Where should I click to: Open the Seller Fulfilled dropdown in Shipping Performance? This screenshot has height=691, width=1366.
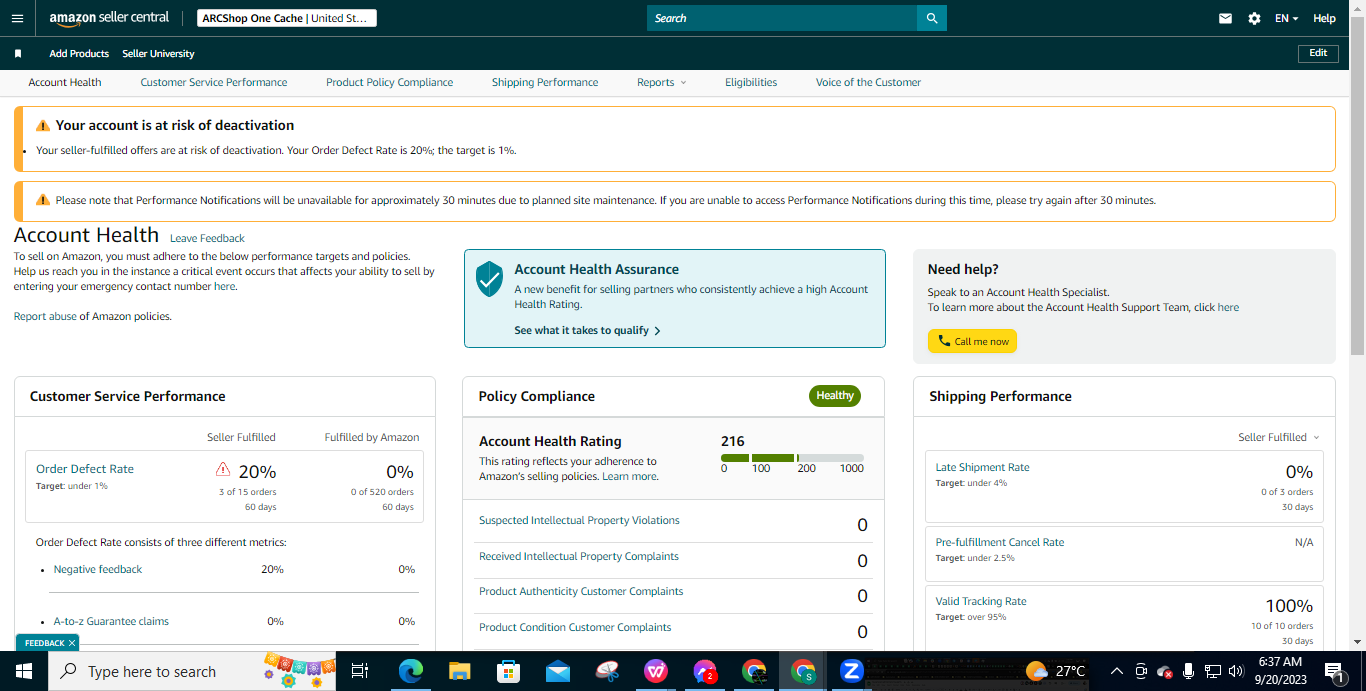tap(1278, 437)
